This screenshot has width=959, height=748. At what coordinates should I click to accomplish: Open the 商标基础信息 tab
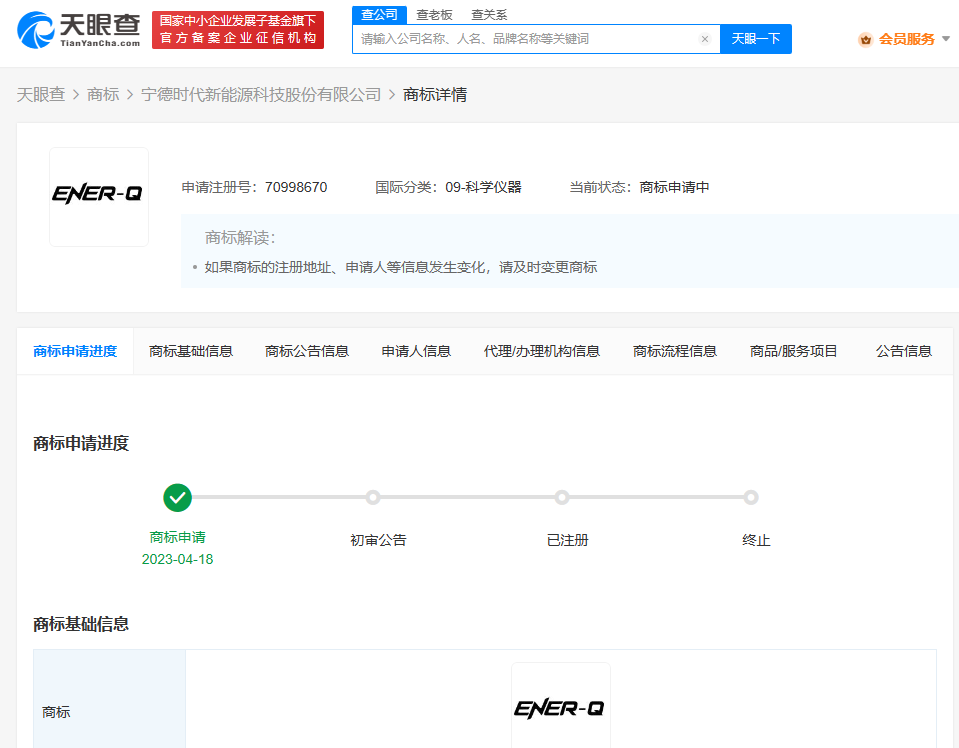point(191,351)
